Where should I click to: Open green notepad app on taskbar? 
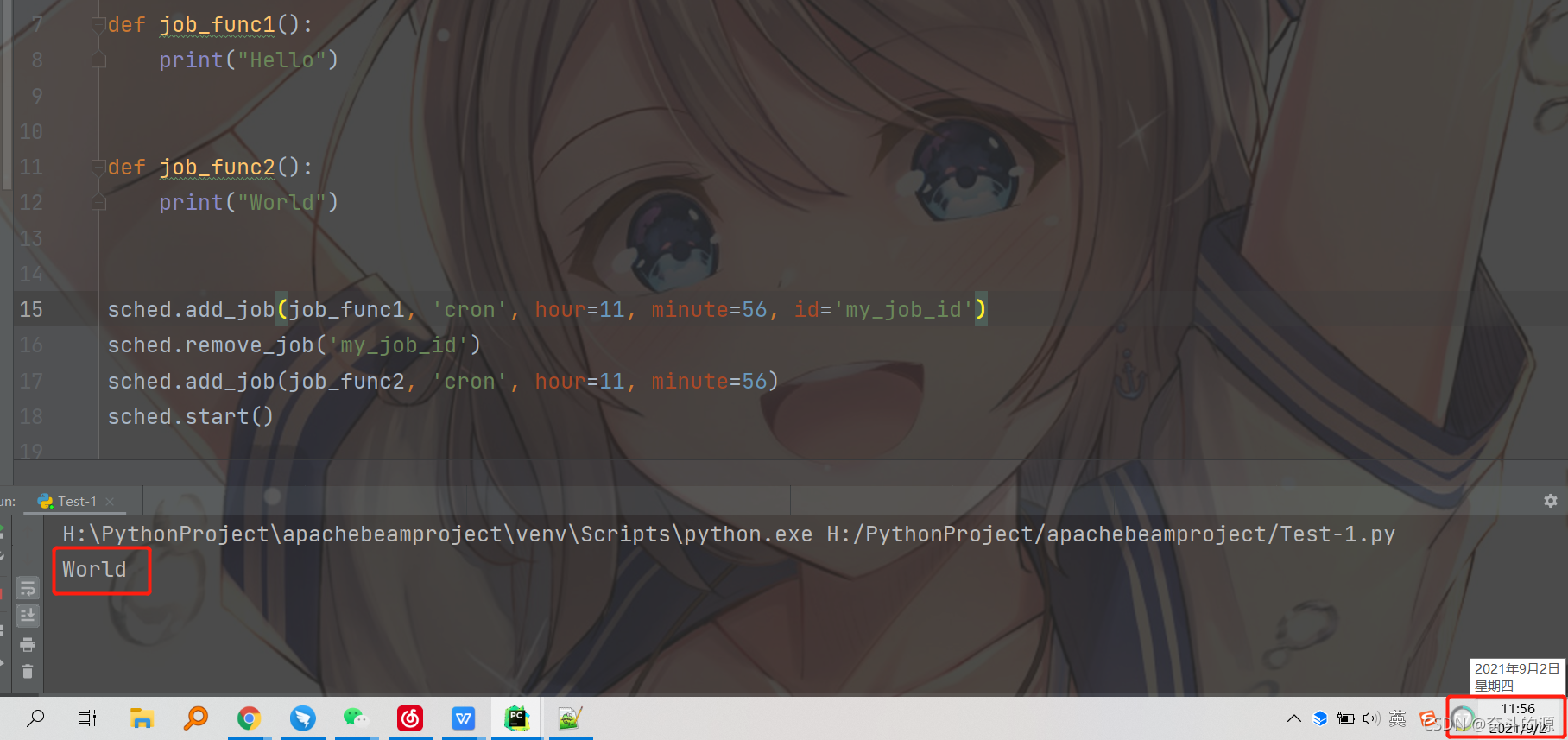570,718
